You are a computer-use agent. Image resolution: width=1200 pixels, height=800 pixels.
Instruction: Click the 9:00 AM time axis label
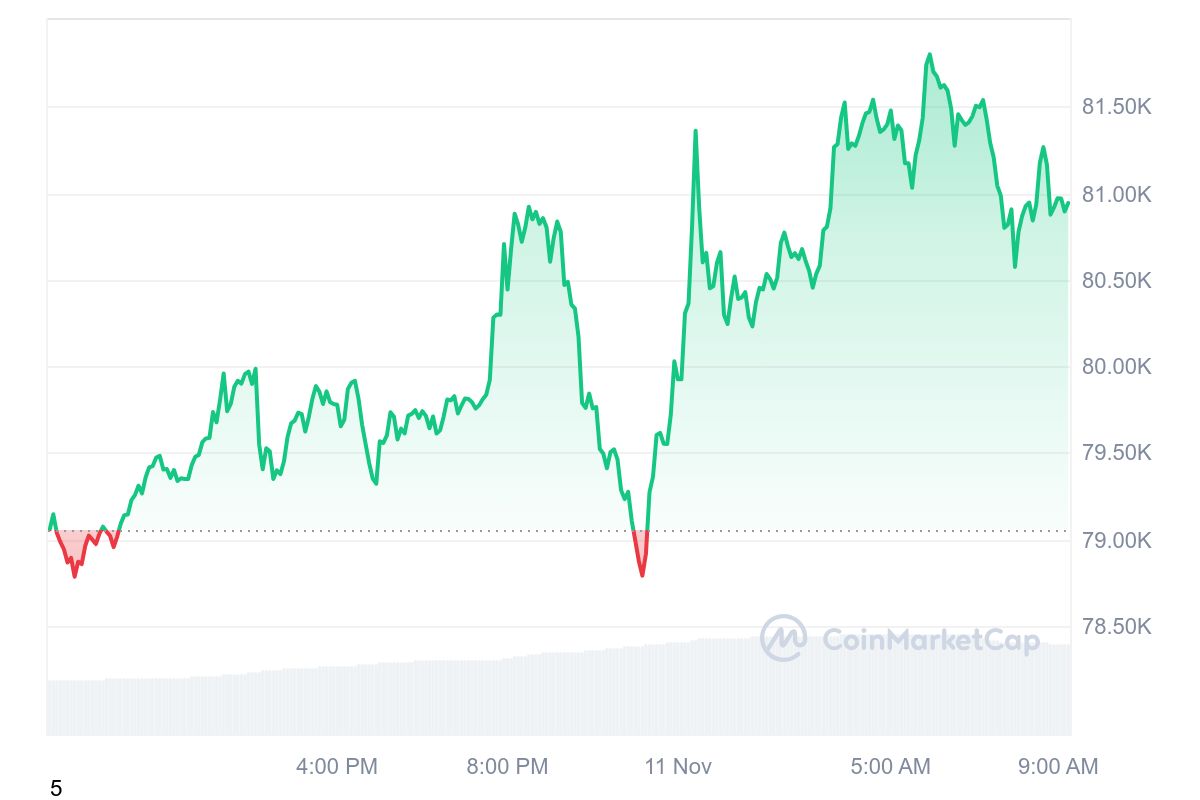[1058, 767]
